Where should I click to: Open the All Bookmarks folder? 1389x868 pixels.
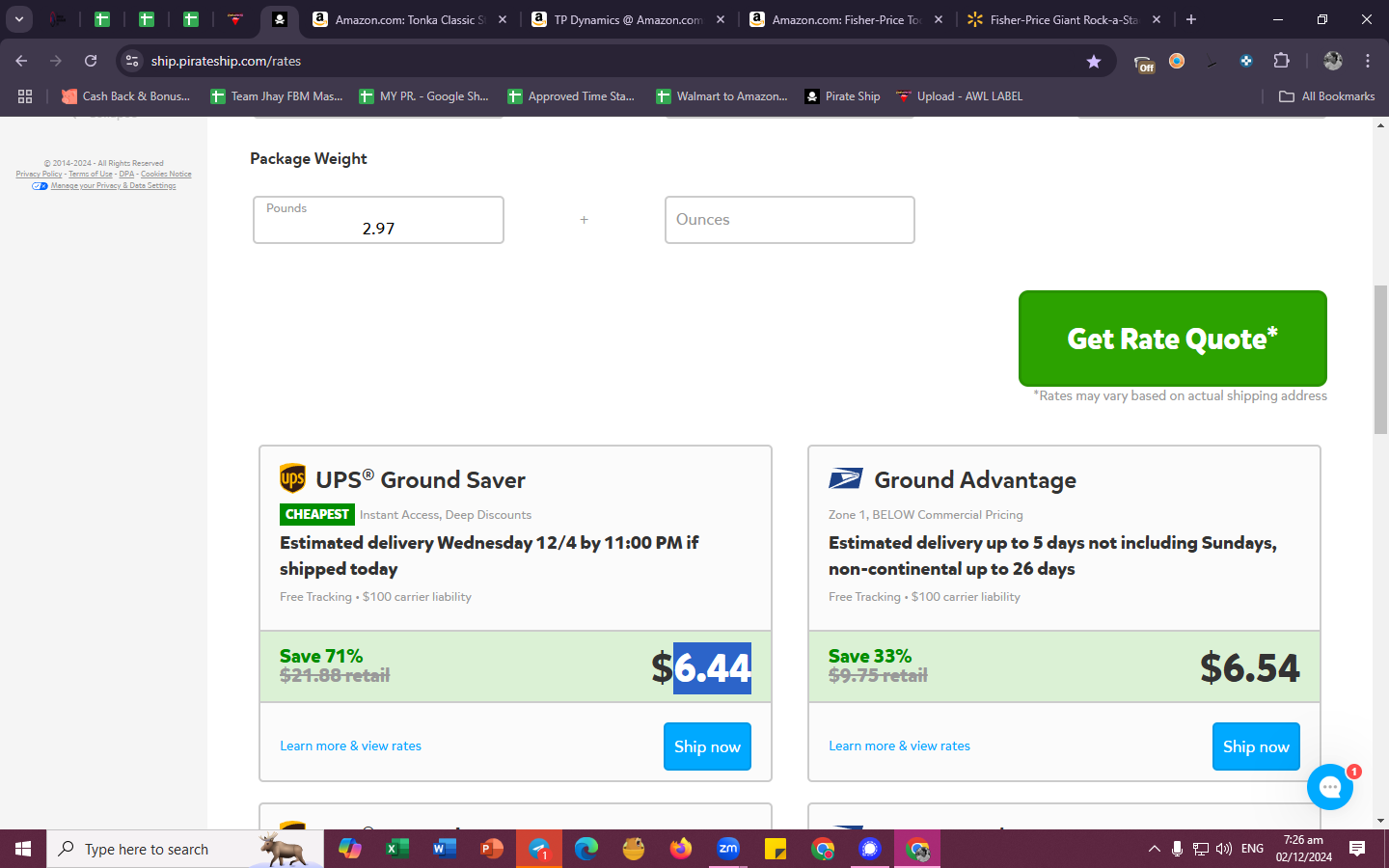(x=1326, y=96)
